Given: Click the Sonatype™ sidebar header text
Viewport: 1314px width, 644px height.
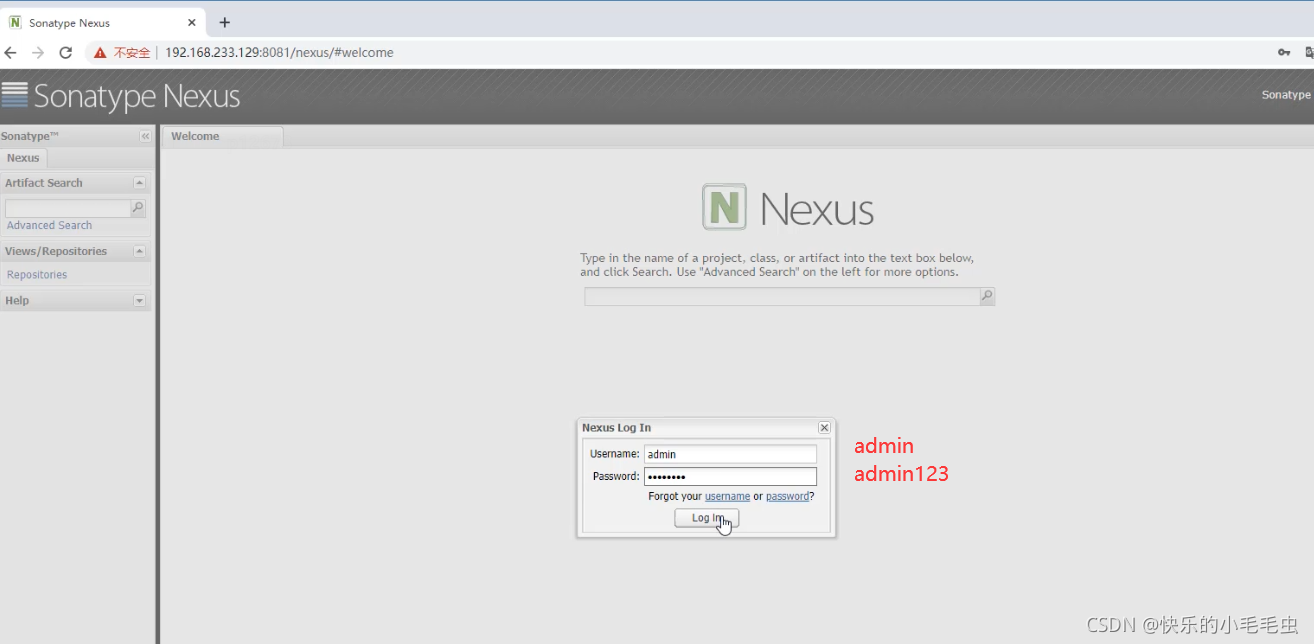Looking at the screenshot, I should tap(30, 136).
